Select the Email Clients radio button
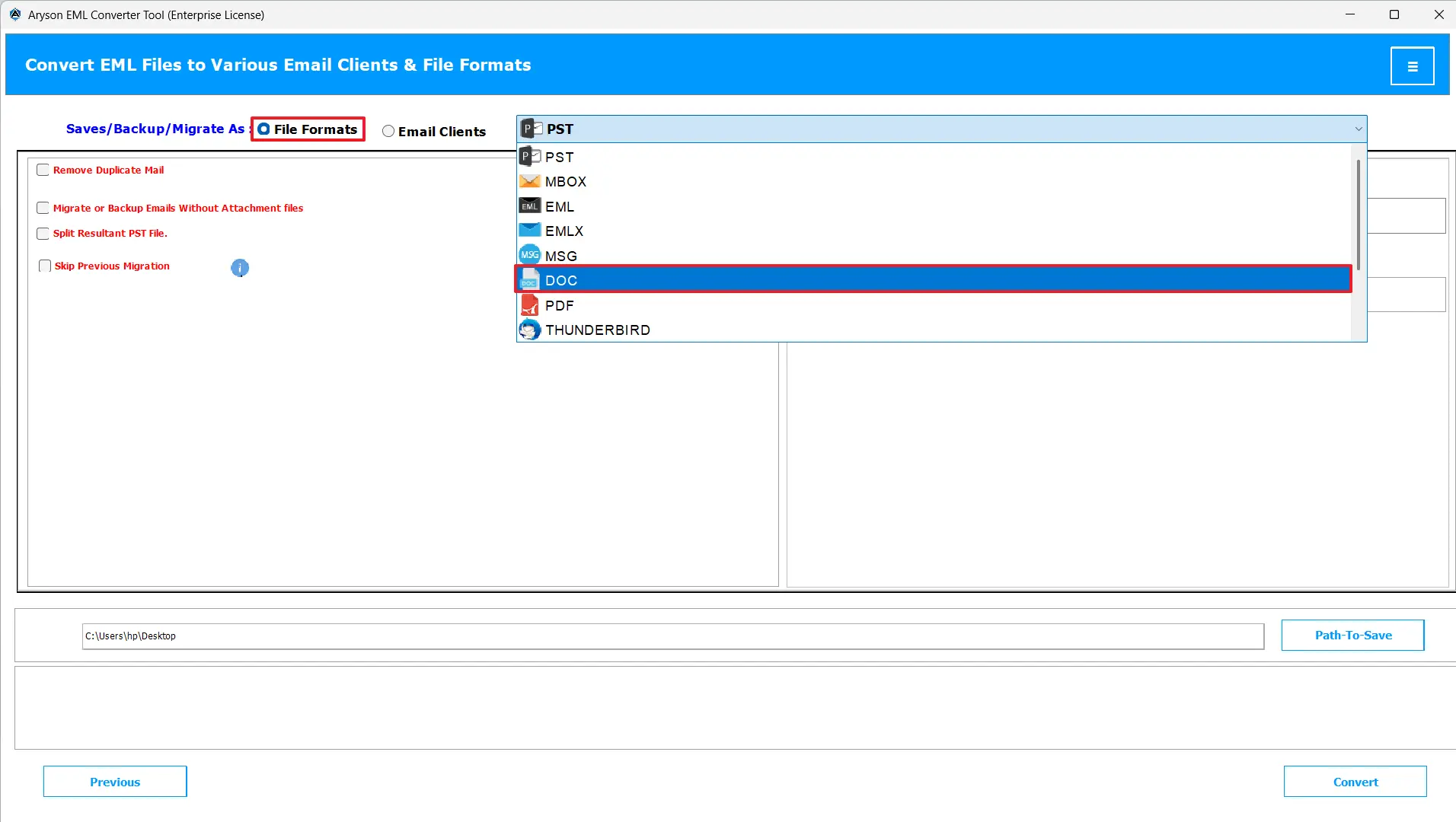This screenshot has width=1456, height=822. click(x=389, y=131)
